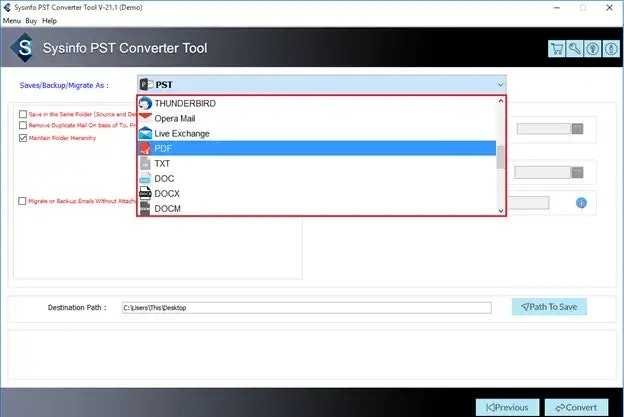Select DOCM as the output format
The width and height of the screenshot is (624, 417).
coord(317,208)
